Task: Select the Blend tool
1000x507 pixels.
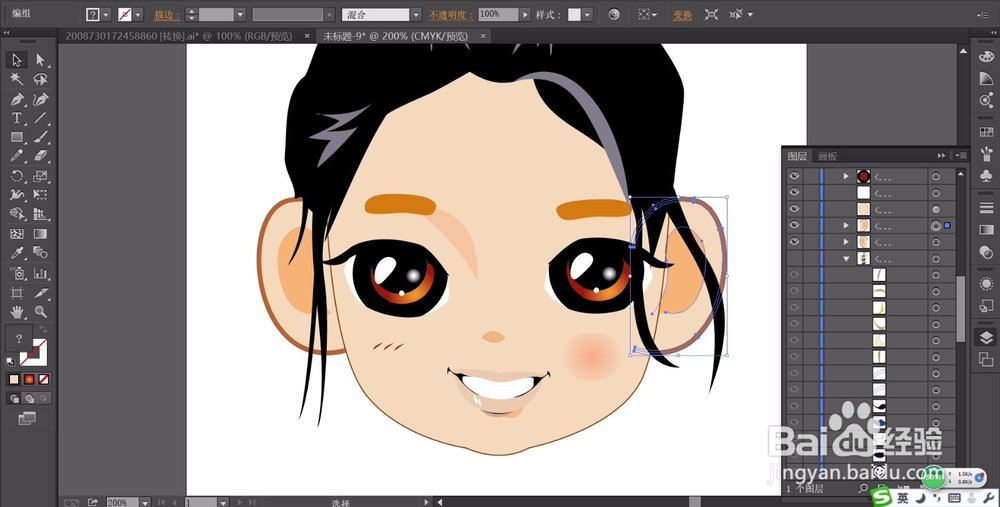Action: coord(40,253)
